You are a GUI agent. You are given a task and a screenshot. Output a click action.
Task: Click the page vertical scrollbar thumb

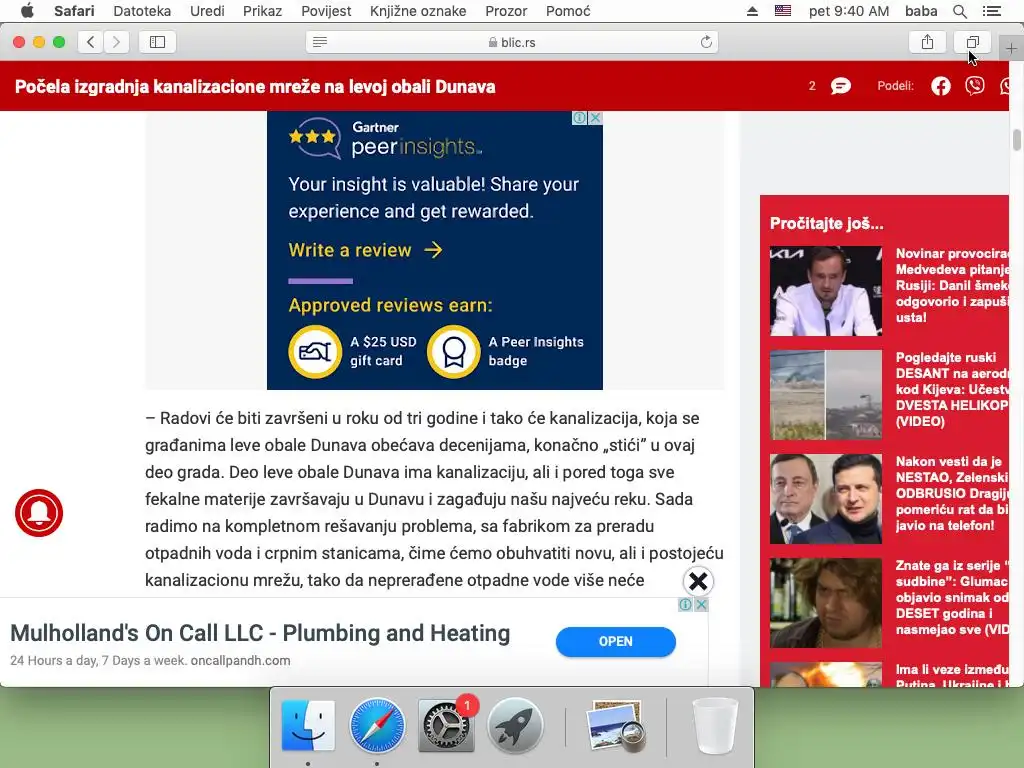[x=1017, y=140]
